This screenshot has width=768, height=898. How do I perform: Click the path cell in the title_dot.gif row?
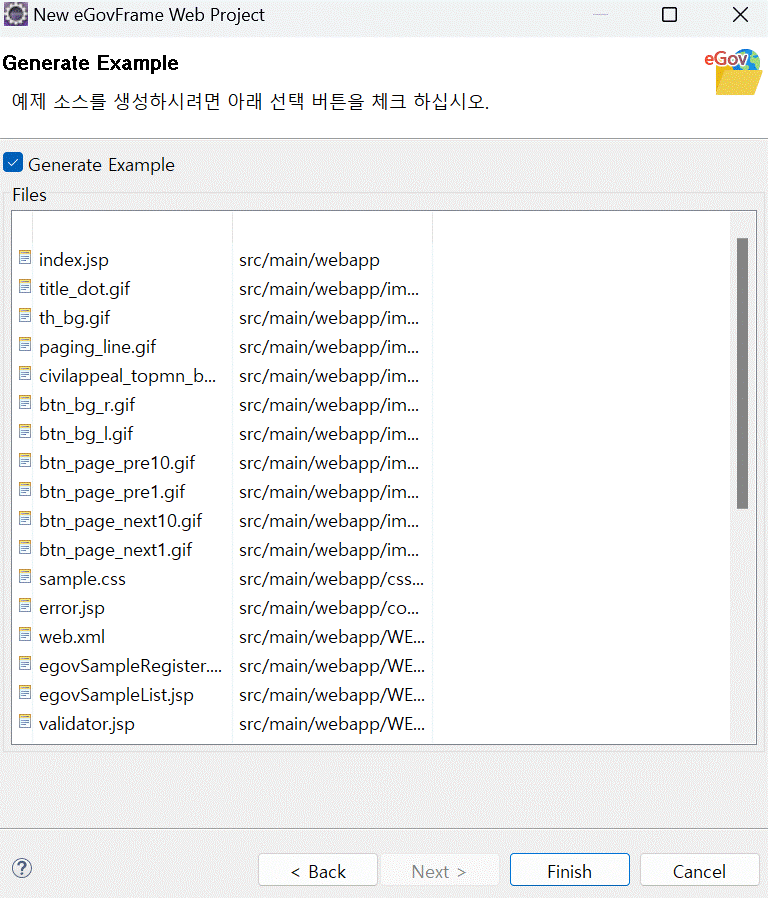point(329,289)
